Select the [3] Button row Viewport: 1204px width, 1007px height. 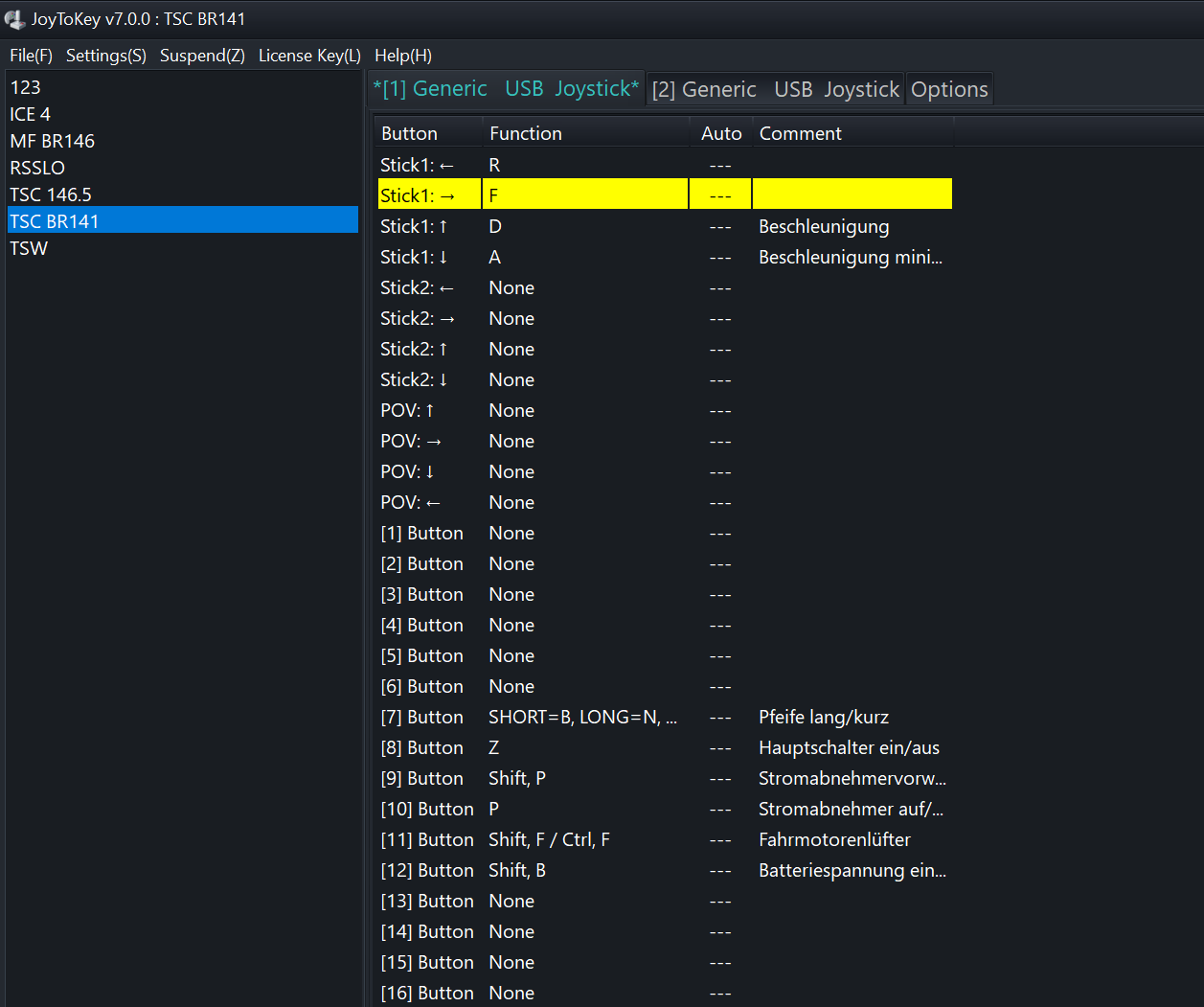tap(665, 594)
